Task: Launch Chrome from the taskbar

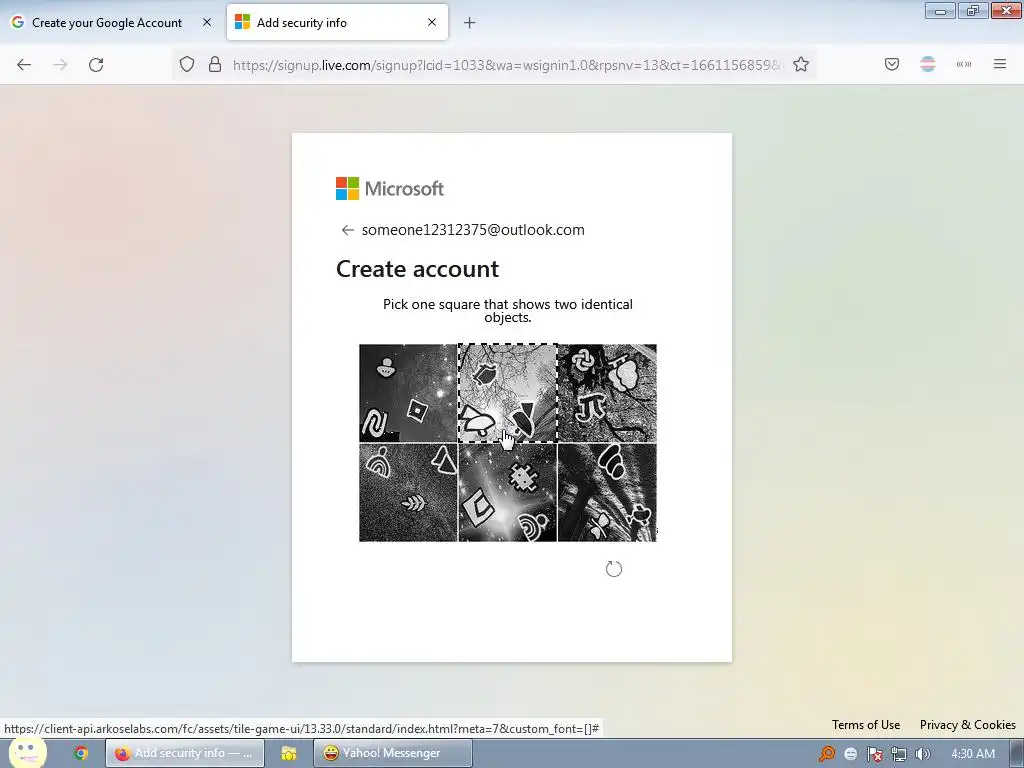Action: point(81,753)
